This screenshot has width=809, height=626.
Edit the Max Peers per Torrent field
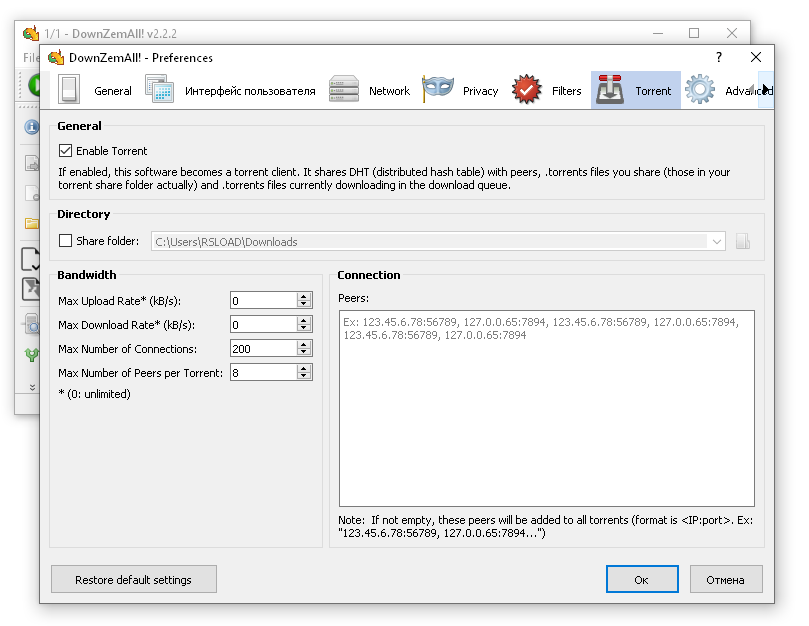pos(263,373)
